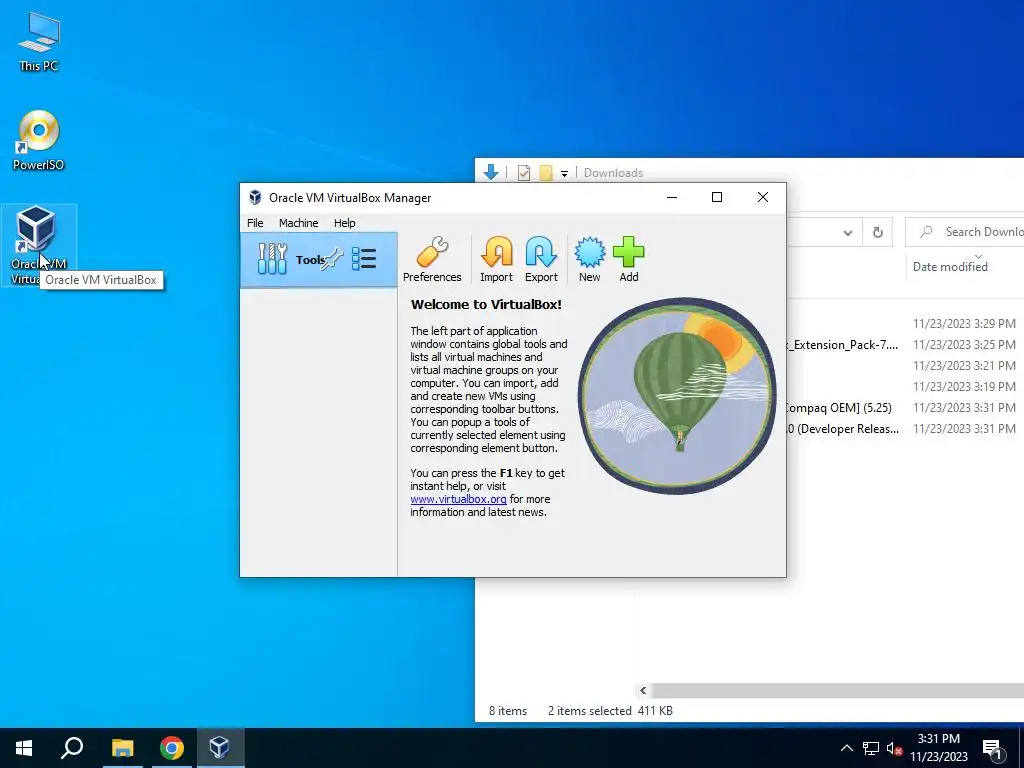Open Preferences in VirtualBox toolbar
The height and width of the screenshot is (768, 1024).
click(432, 260)
